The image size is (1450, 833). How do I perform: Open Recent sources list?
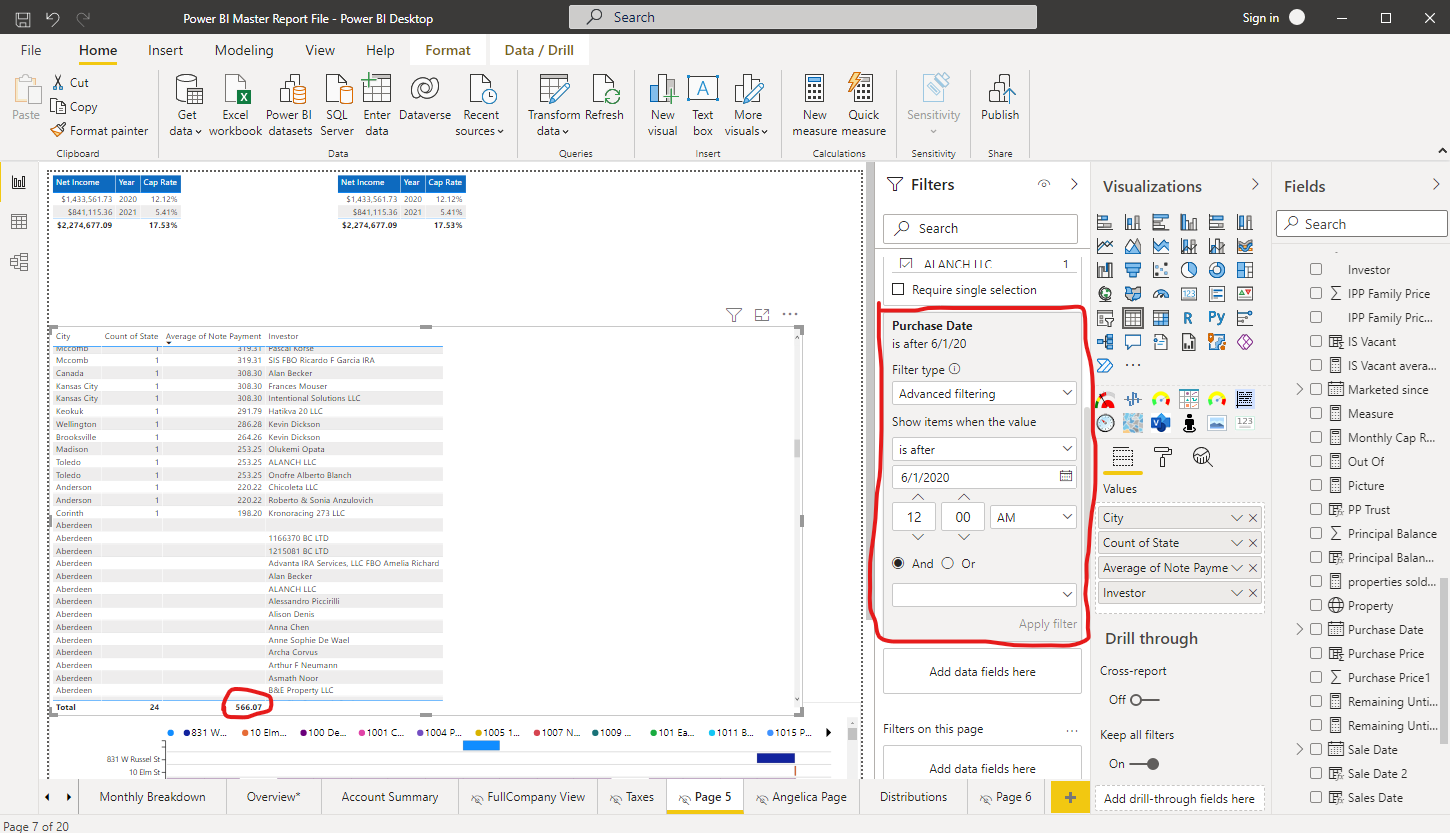[481, 105]
